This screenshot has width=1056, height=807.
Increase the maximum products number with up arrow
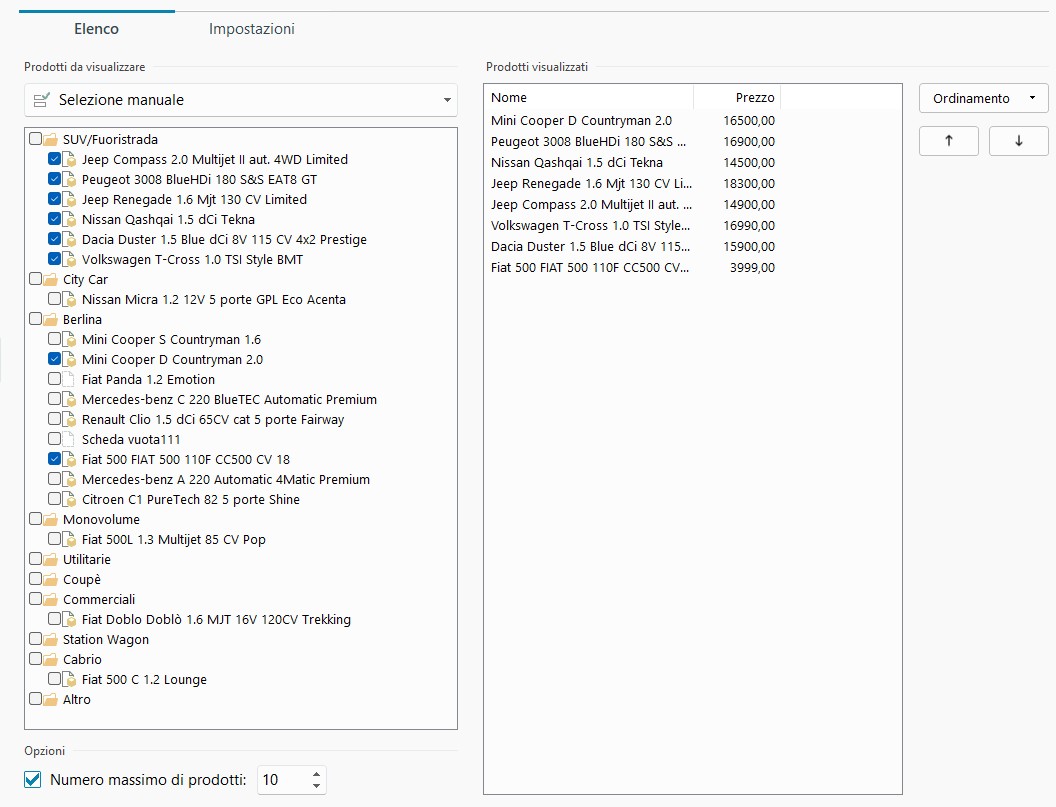click(316, 774)
